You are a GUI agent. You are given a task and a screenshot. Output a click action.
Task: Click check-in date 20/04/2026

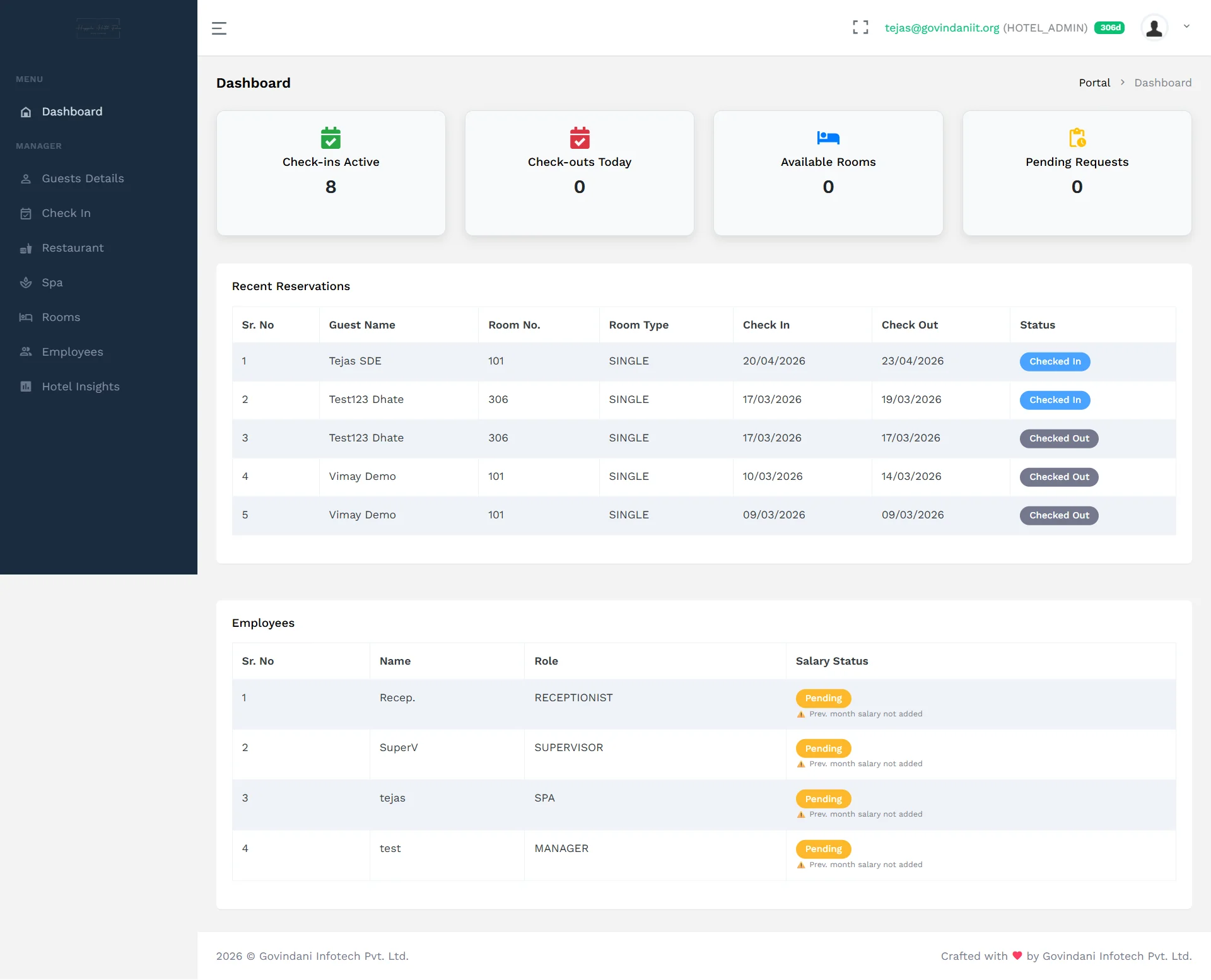pos(774,361)
